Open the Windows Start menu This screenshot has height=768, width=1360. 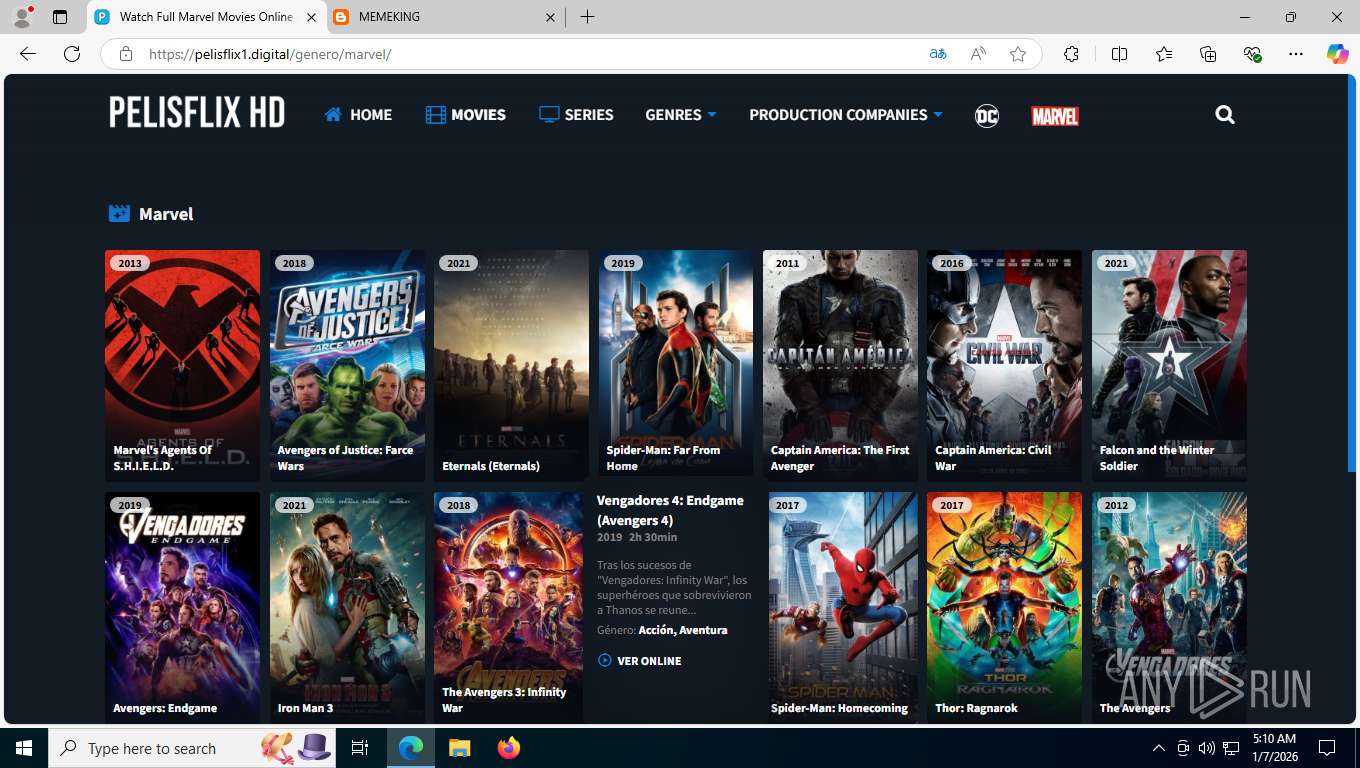tap(24, 748)
